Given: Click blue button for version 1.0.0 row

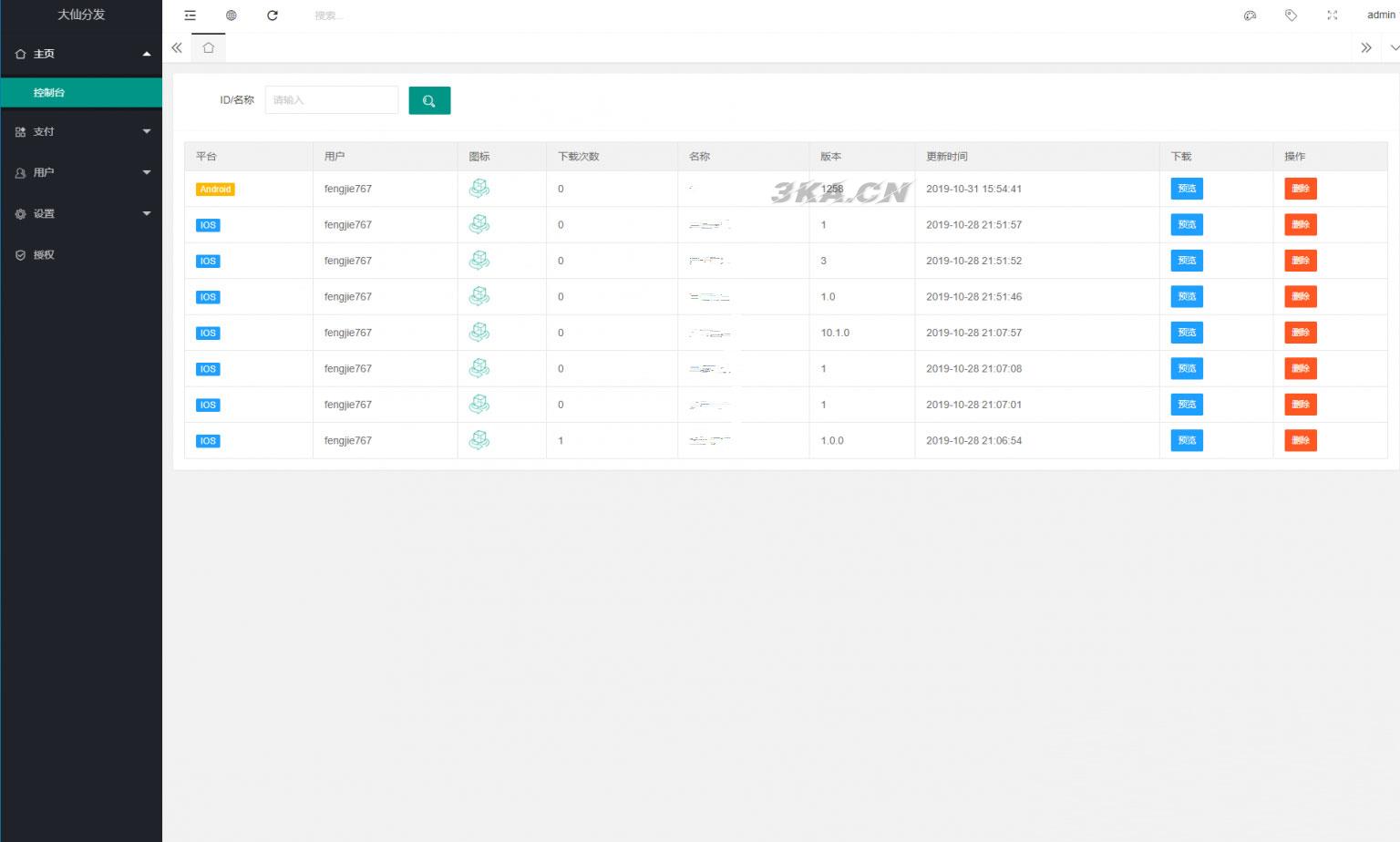Looking at the screenshot, I should pos(1187,440).
